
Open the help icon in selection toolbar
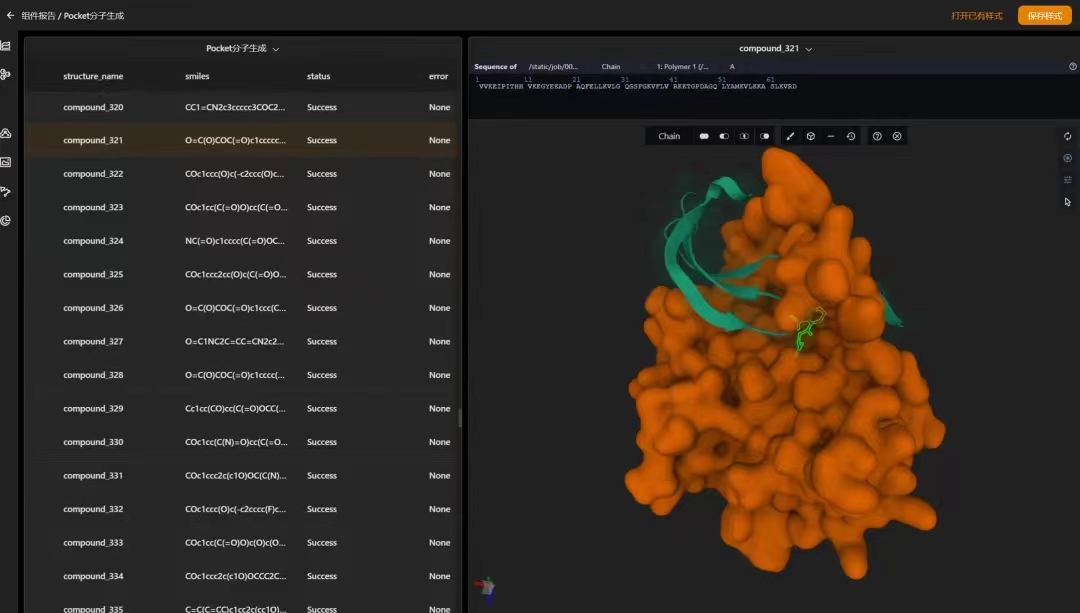point(877,136)
